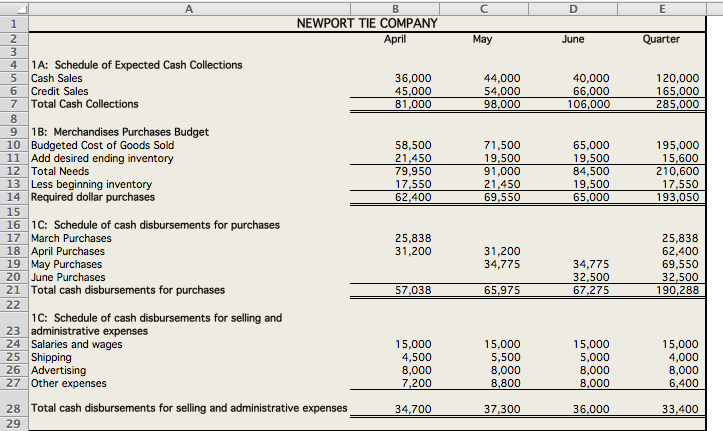
Task: Select the April column label cell
Action: tap(395, 39)
